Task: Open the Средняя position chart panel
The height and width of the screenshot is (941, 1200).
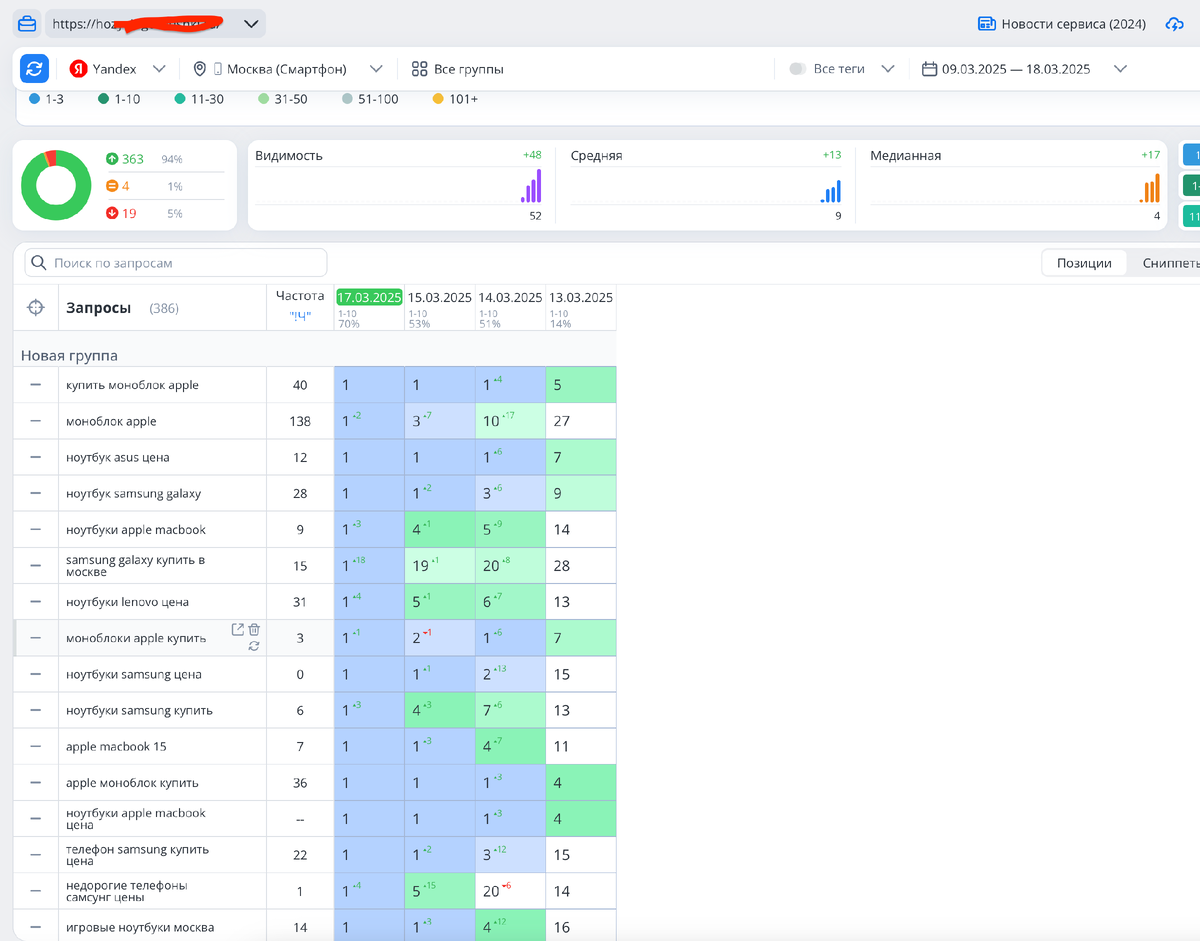Action: tap(707, 185)
